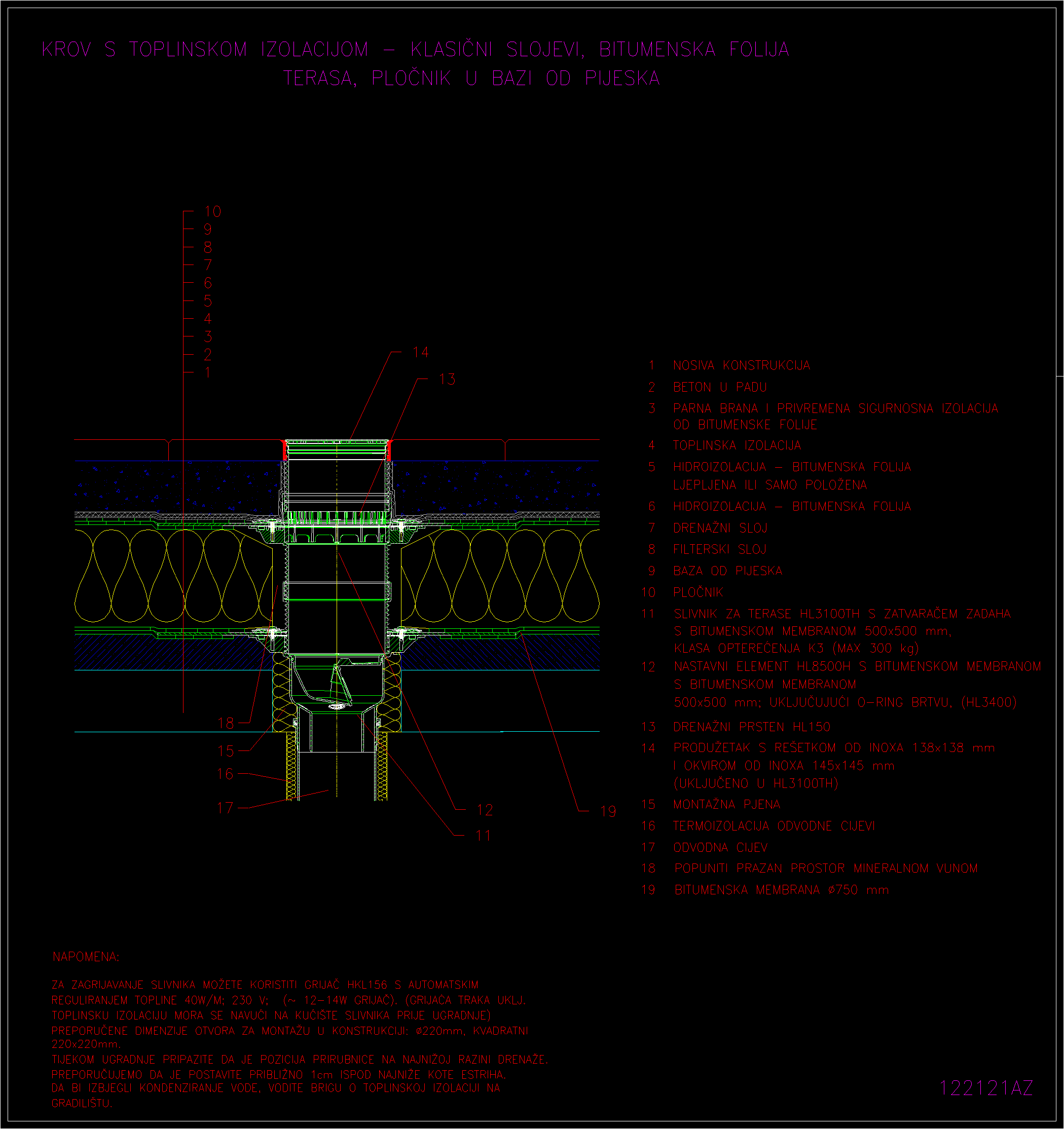Image resolution: width=1064 pixels, height=1129 pixels.
Task: Click callout label 17 left of the pipe
Action: (225, 808)
